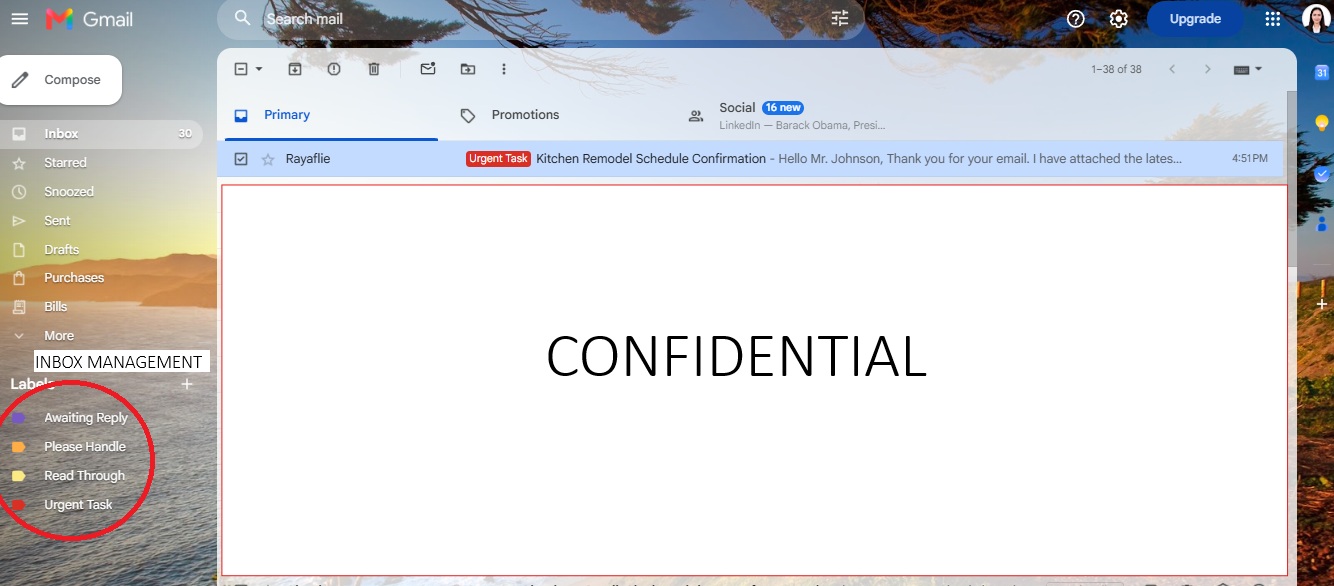The height and width of the screenshot is (586, 1334).
Task: Open the account profile picture
Action: tap(1315, 19)
